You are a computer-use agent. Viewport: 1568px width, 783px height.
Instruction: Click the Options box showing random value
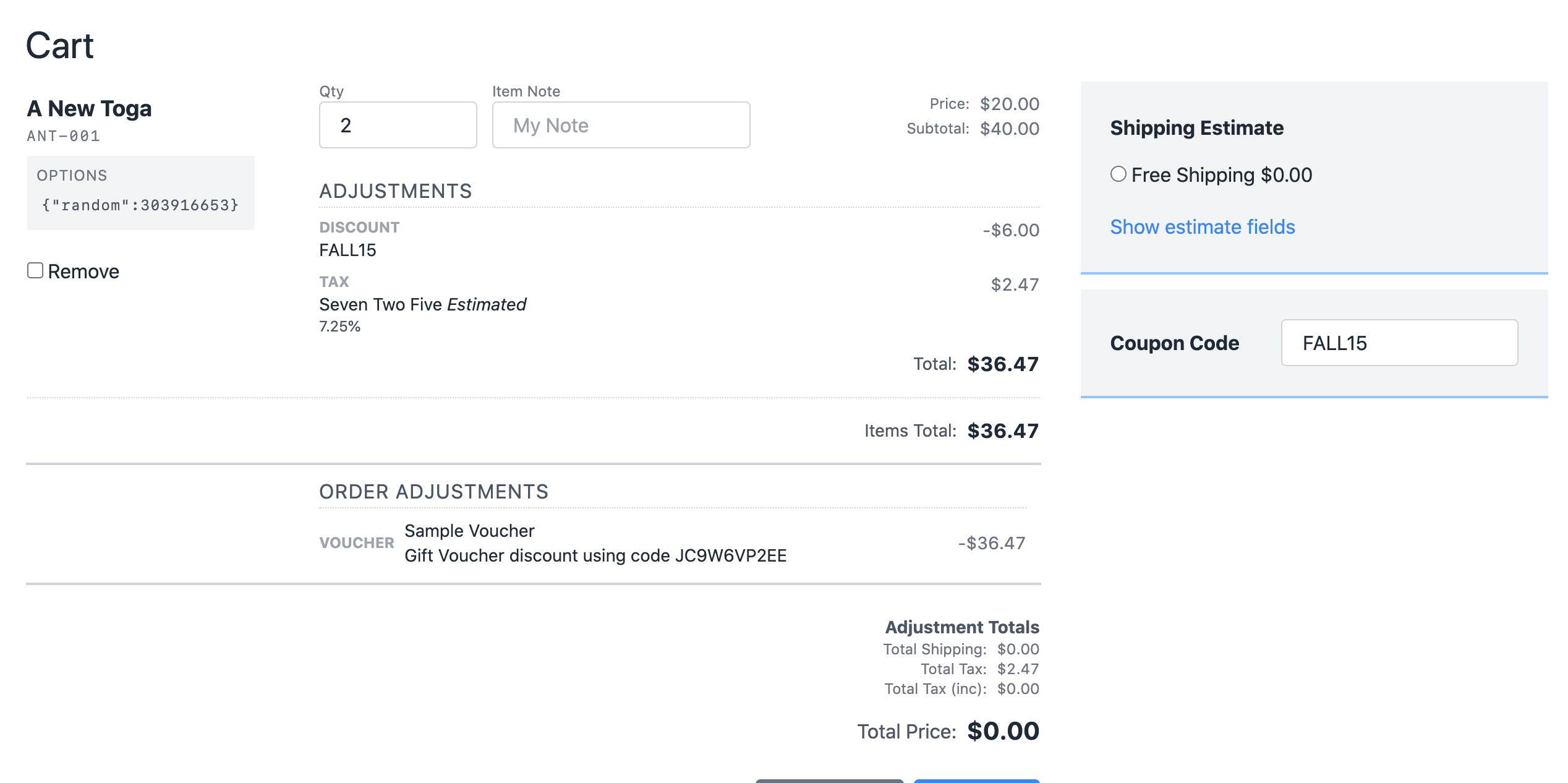[140, 191]
